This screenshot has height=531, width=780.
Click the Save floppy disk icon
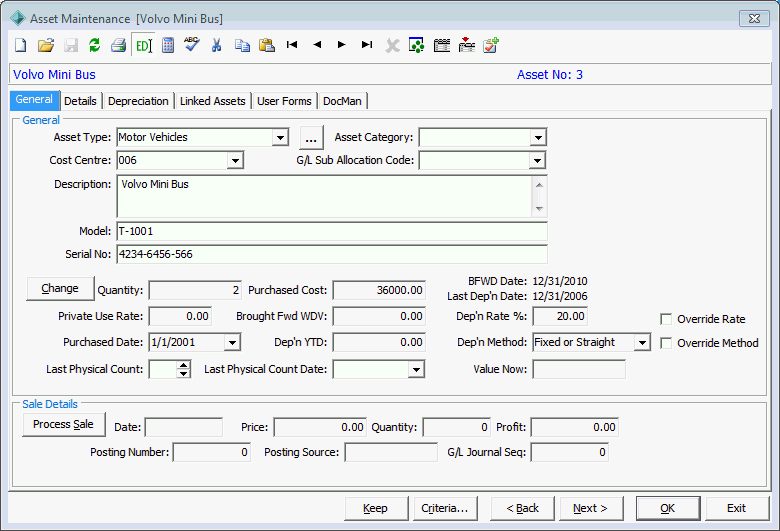pyautogui.click(x=71, y=45)
